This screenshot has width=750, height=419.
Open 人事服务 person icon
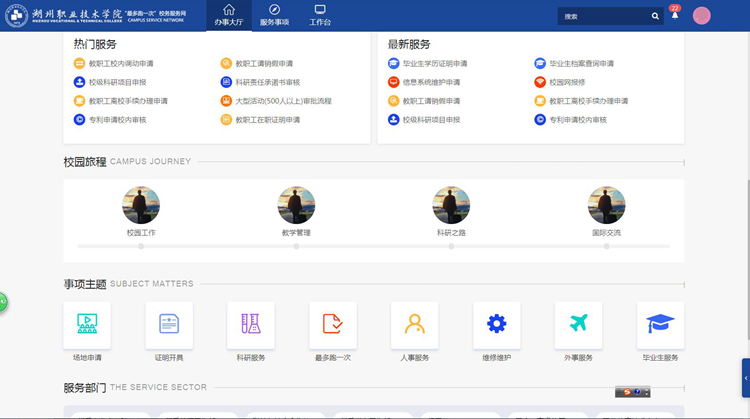point(414,325)
